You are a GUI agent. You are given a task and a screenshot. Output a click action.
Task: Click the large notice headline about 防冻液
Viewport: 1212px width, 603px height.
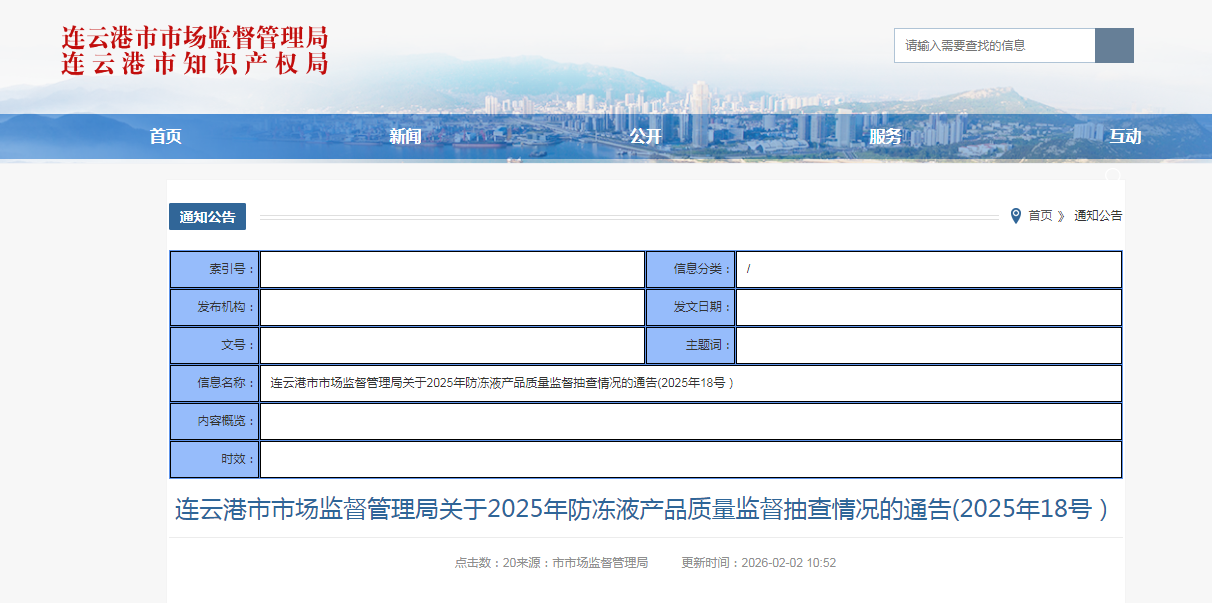coord(642,509)
